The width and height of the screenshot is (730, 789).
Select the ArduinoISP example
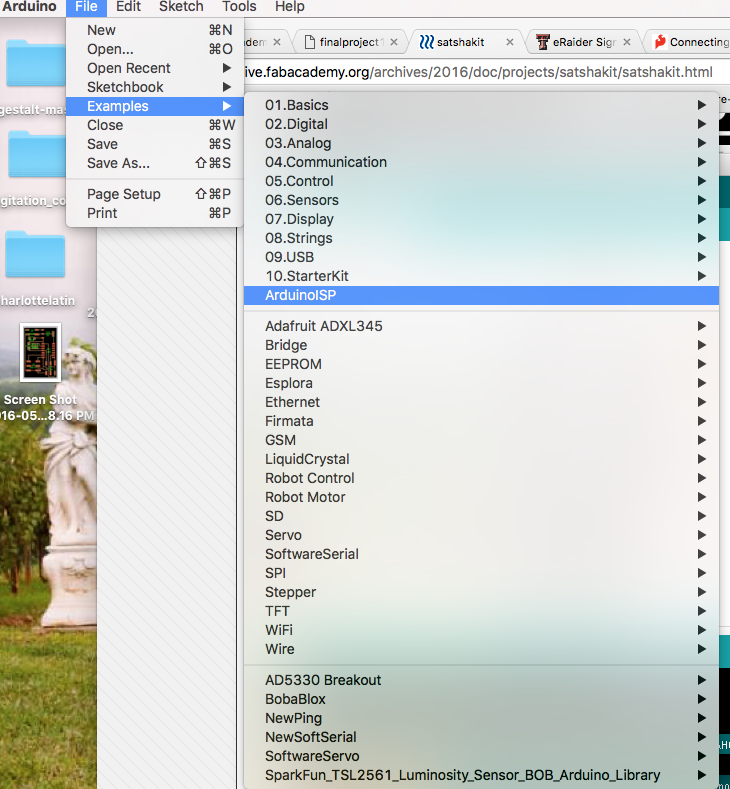481,295
